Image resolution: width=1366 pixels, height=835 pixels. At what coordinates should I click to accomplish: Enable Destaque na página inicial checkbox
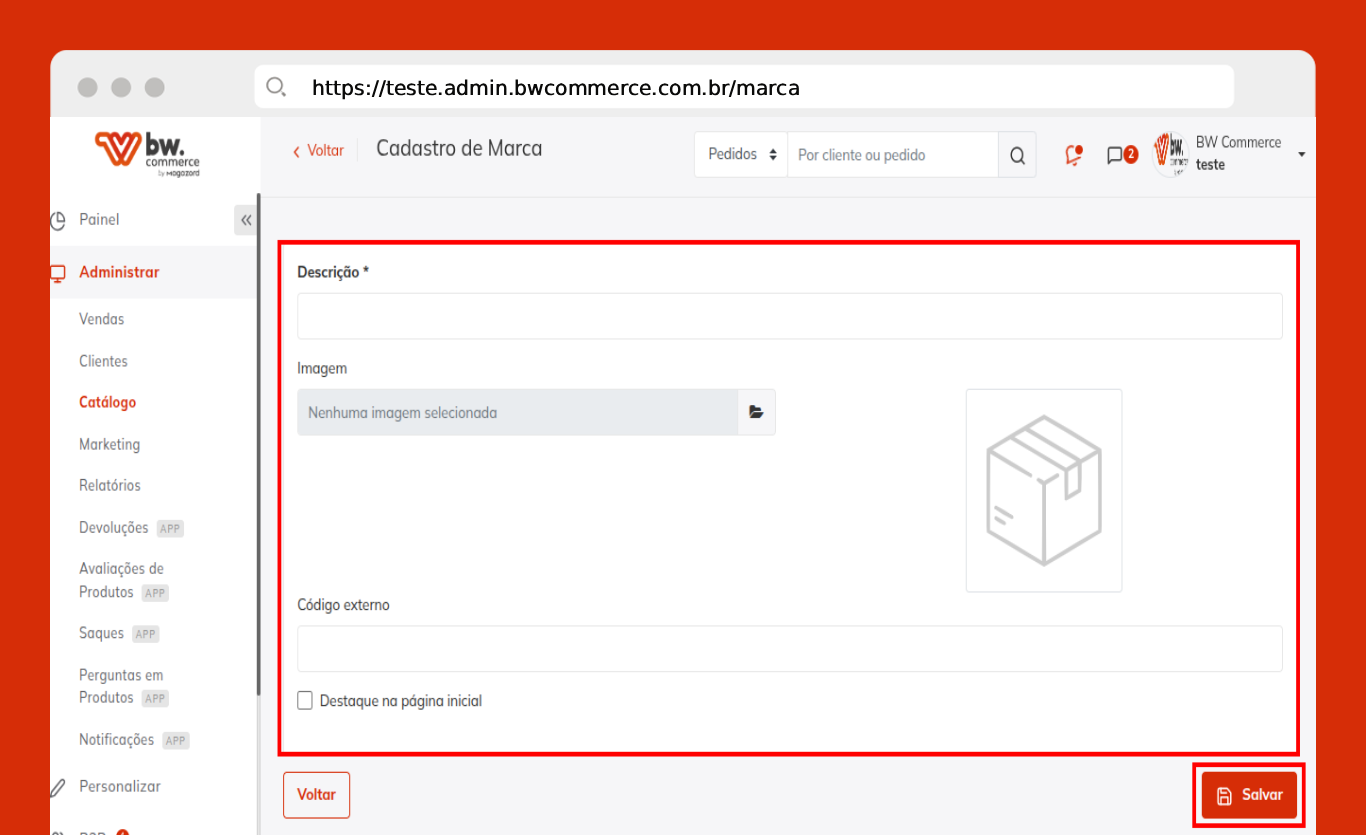pos(305,701)
